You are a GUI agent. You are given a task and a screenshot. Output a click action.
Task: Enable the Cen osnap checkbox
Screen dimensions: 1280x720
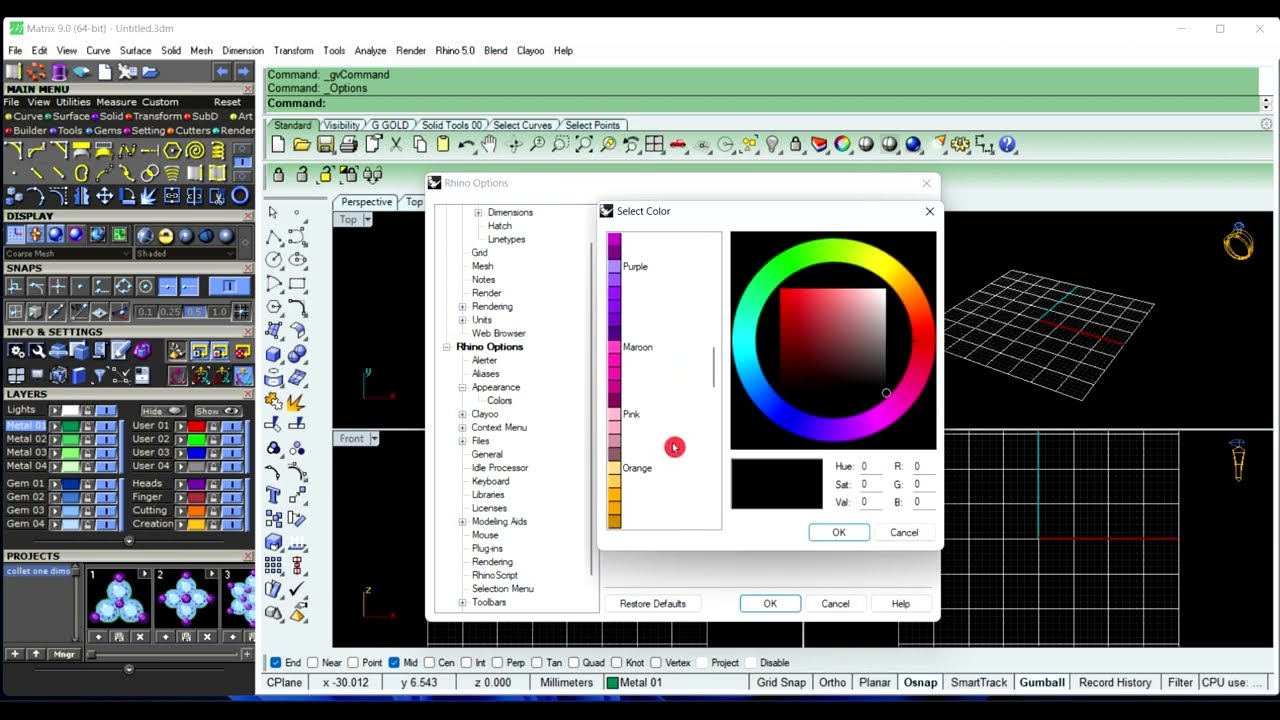point(430,662)
